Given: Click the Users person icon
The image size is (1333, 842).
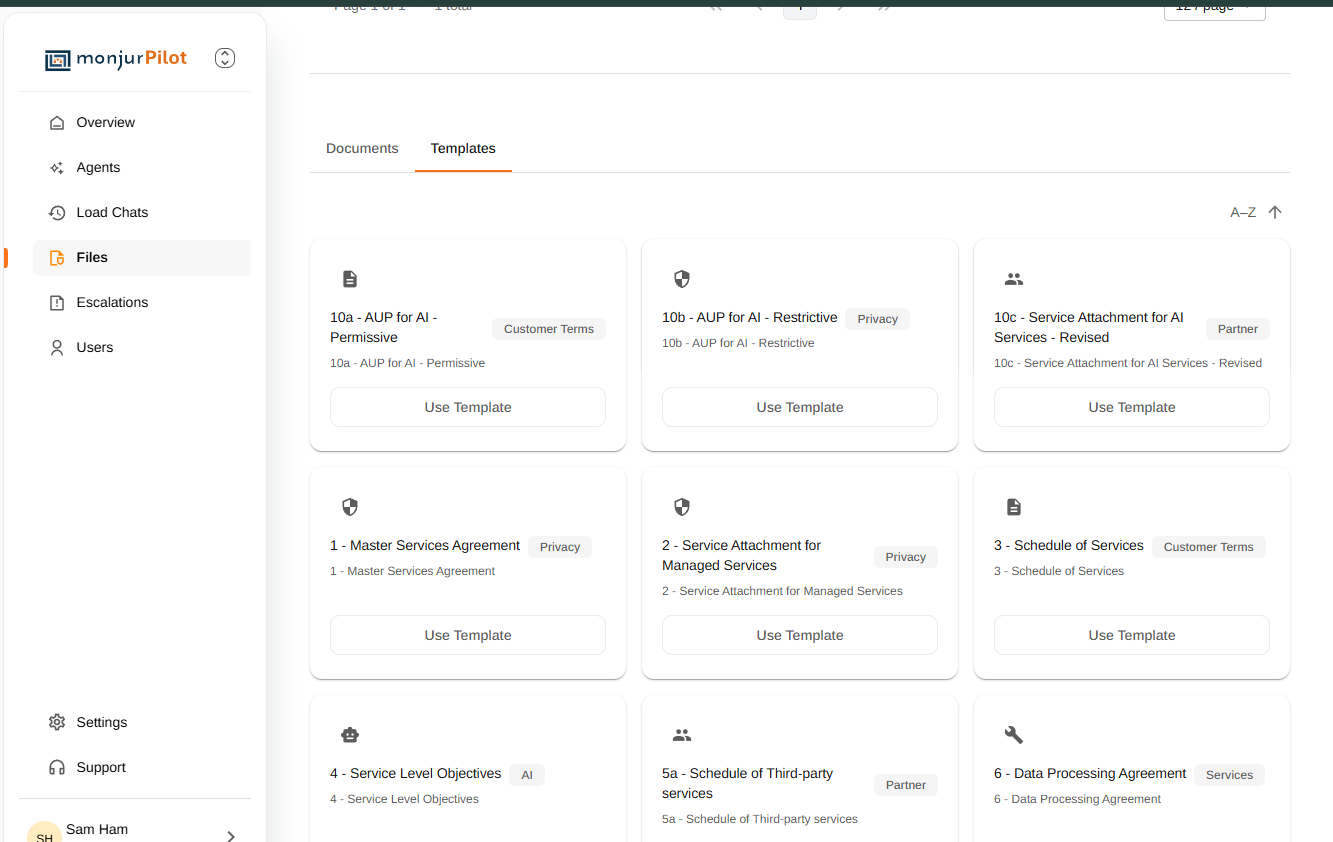Looking at the screenshot, I should [x=57, y=348].
